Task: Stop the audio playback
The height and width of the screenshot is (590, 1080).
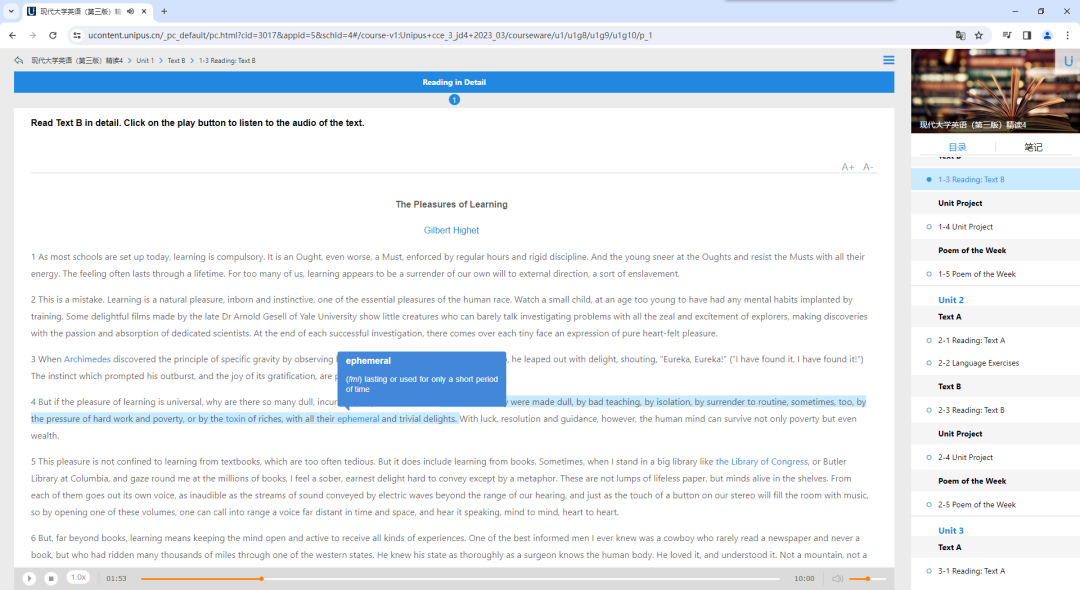Action: click(x=51, y=578)
